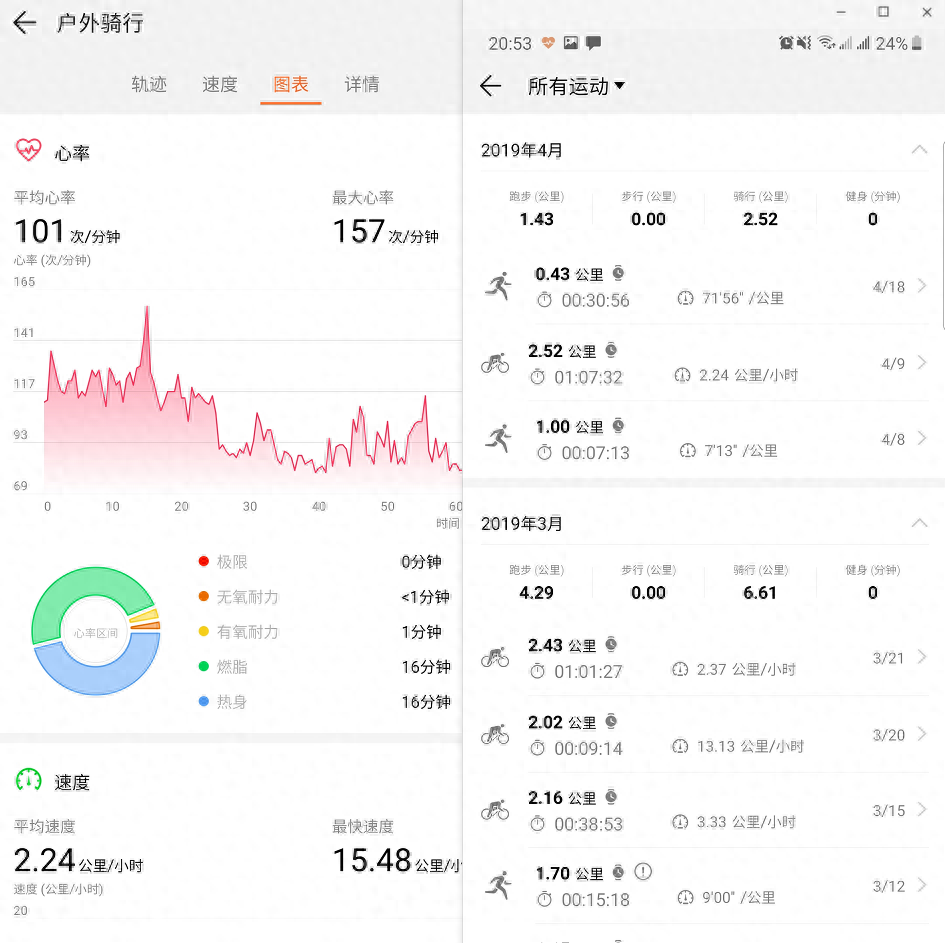Click the pace icon next to 71'56" /公里
Screen dimensions: 945x943
(x=685, y=298)
